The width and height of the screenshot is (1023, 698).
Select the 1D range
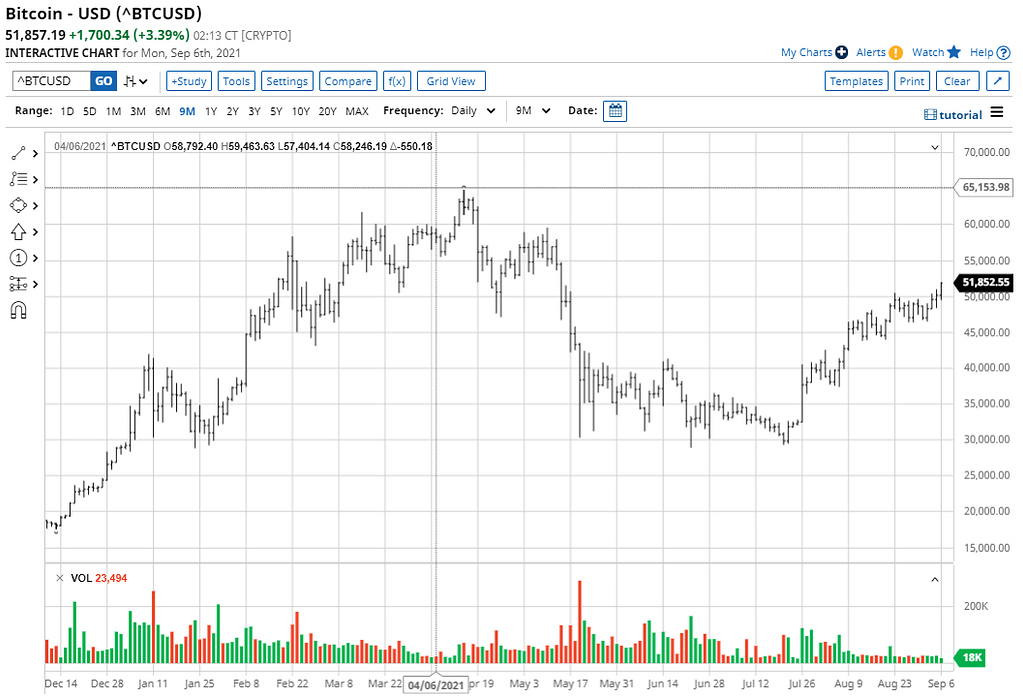[x=67, y=112]
